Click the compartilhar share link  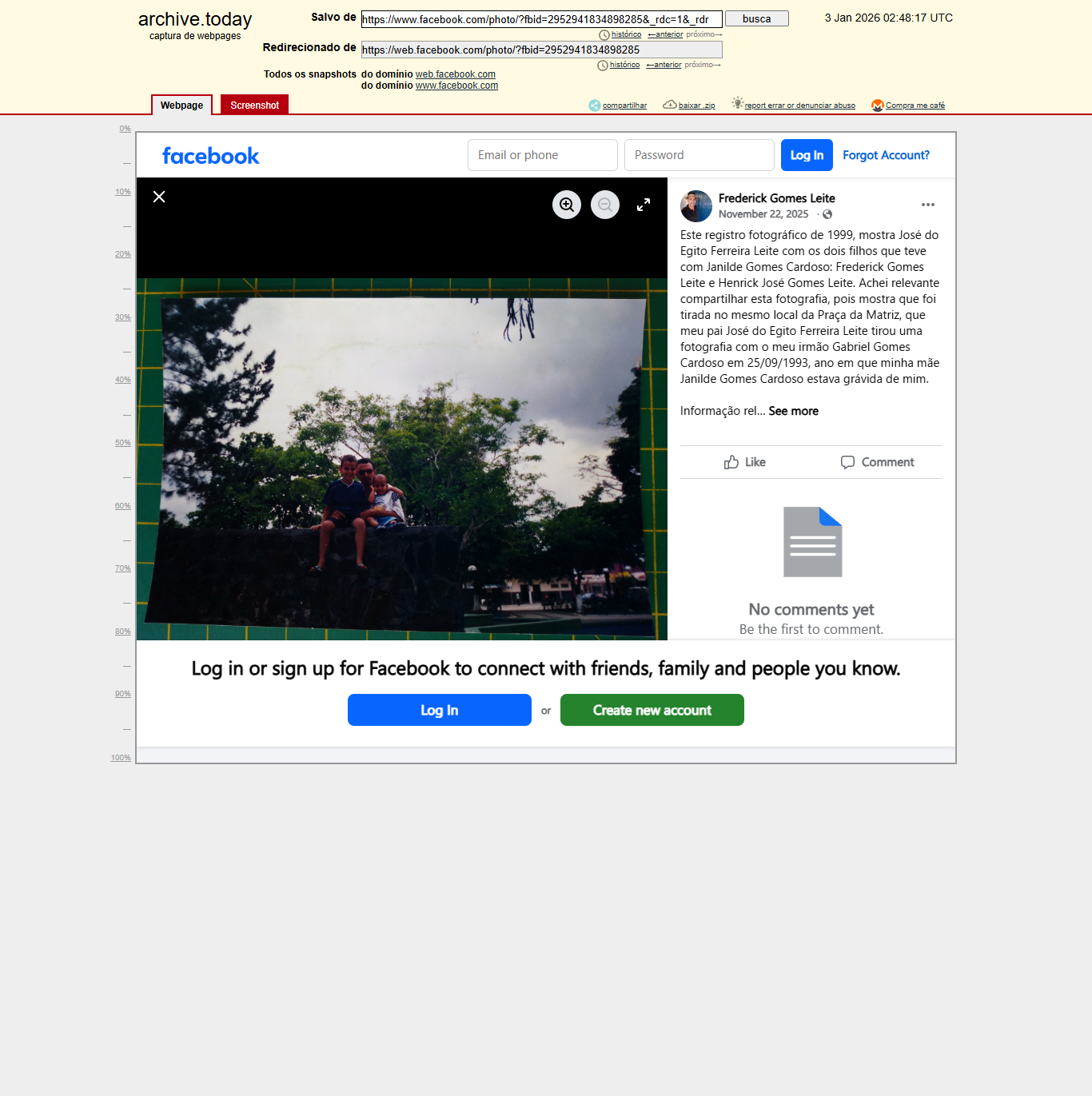pyautogui.click(x=625, y=106)
